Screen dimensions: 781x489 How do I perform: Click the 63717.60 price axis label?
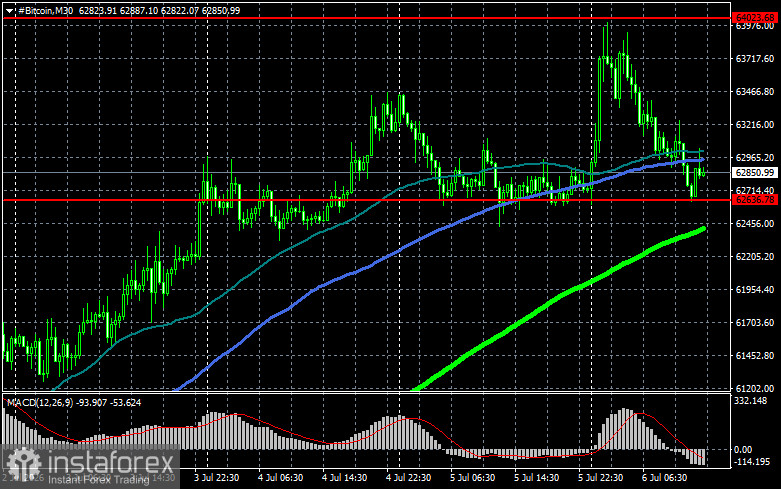pos(755,59)
